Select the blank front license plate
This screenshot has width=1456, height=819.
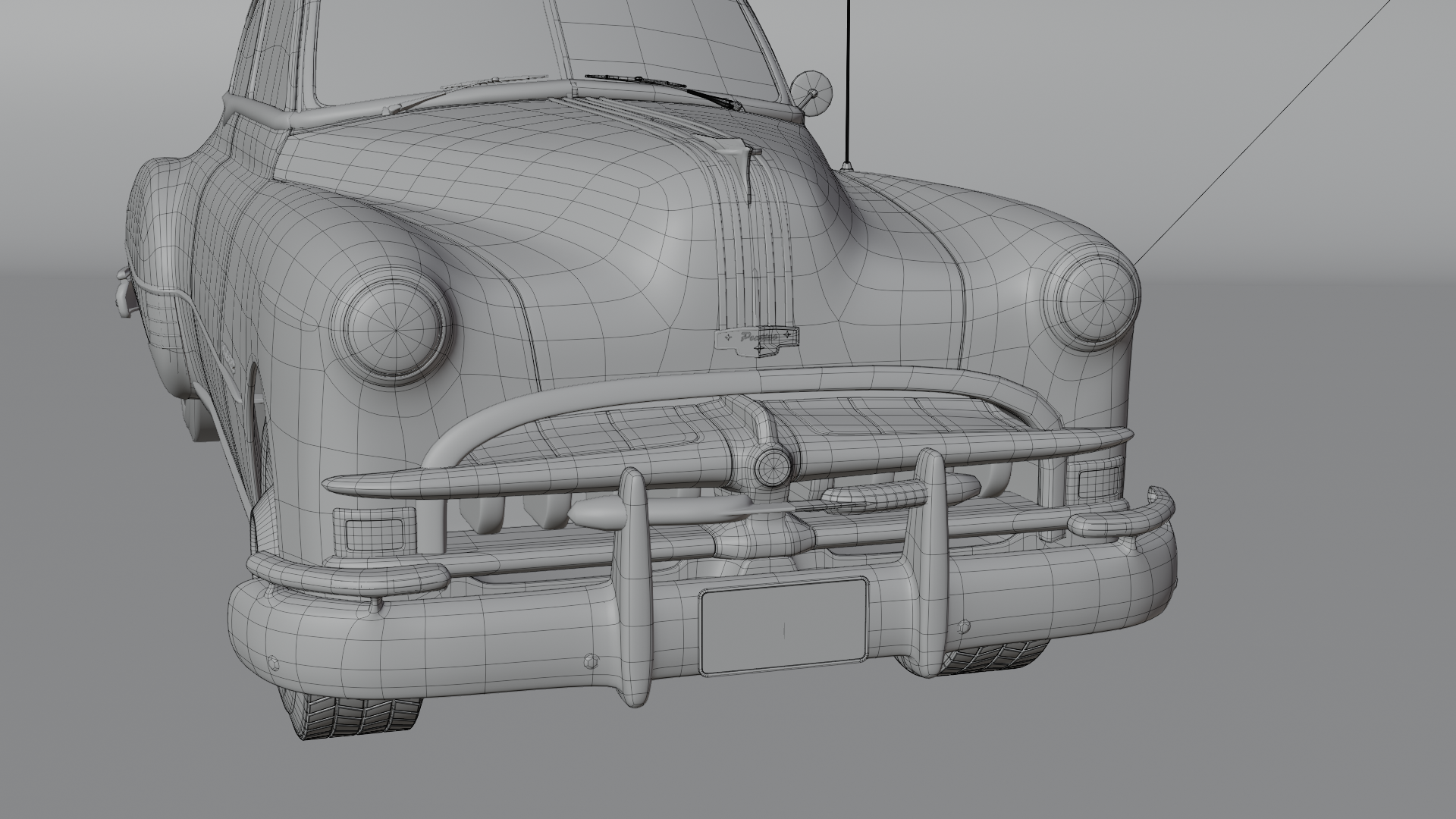tap(784, 627)
